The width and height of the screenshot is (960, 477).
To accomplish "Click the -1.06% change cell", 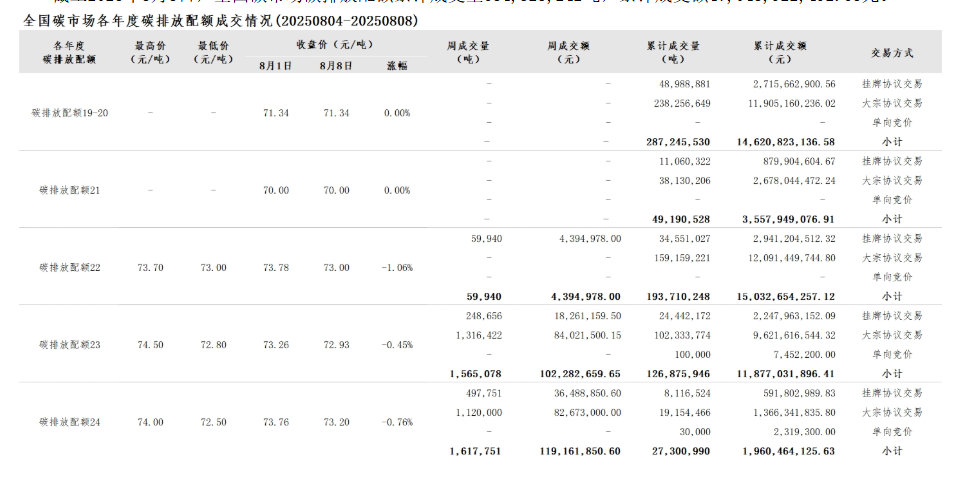I will click(396, 268).
